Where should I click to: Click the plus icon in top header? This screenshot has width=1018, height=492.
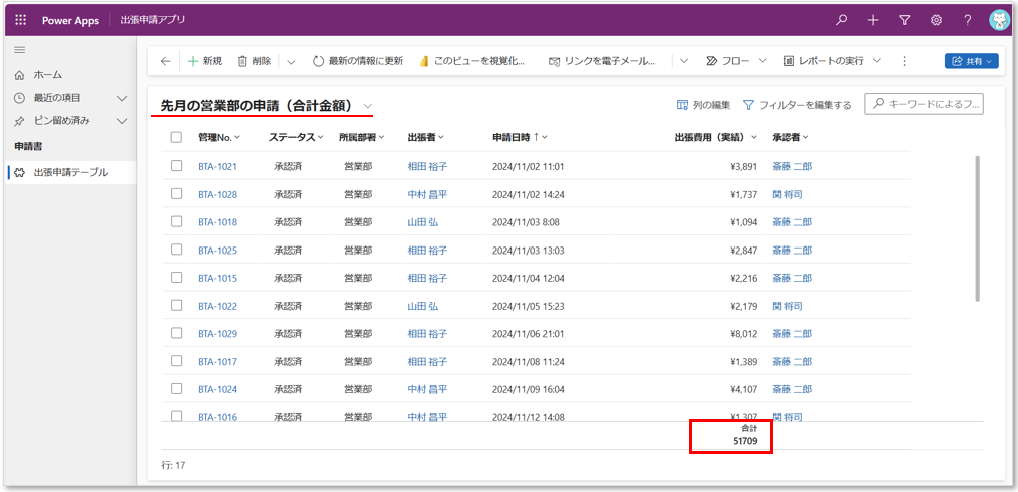click(873, 20)
